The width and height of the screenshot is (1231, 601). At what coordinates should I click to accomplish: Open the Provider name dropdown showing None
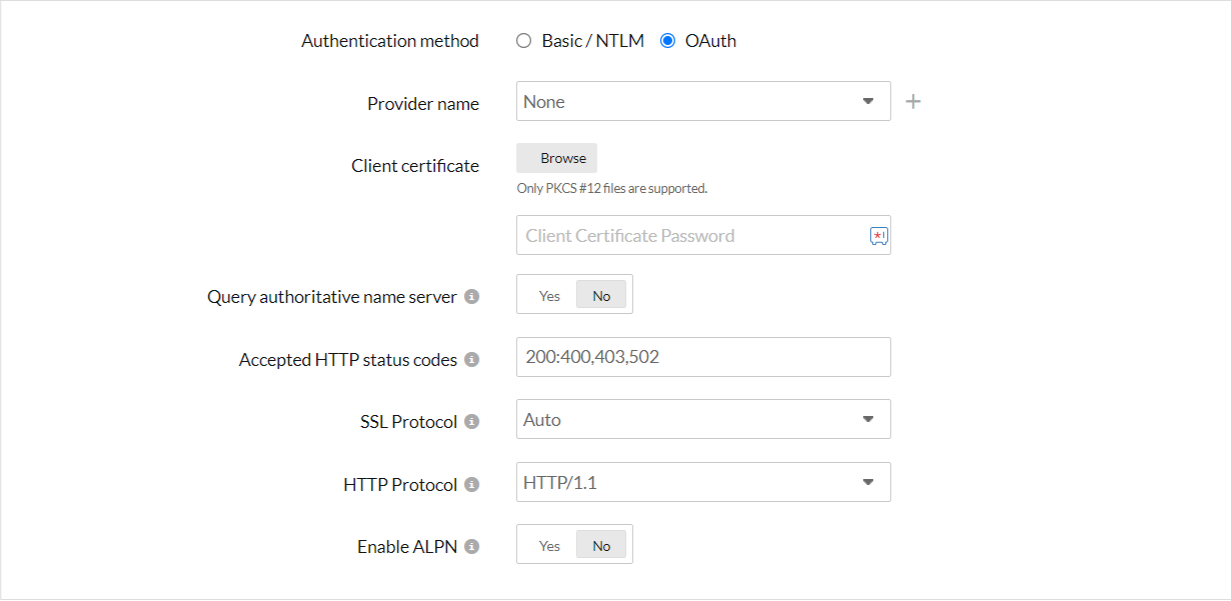click(690, 102)
